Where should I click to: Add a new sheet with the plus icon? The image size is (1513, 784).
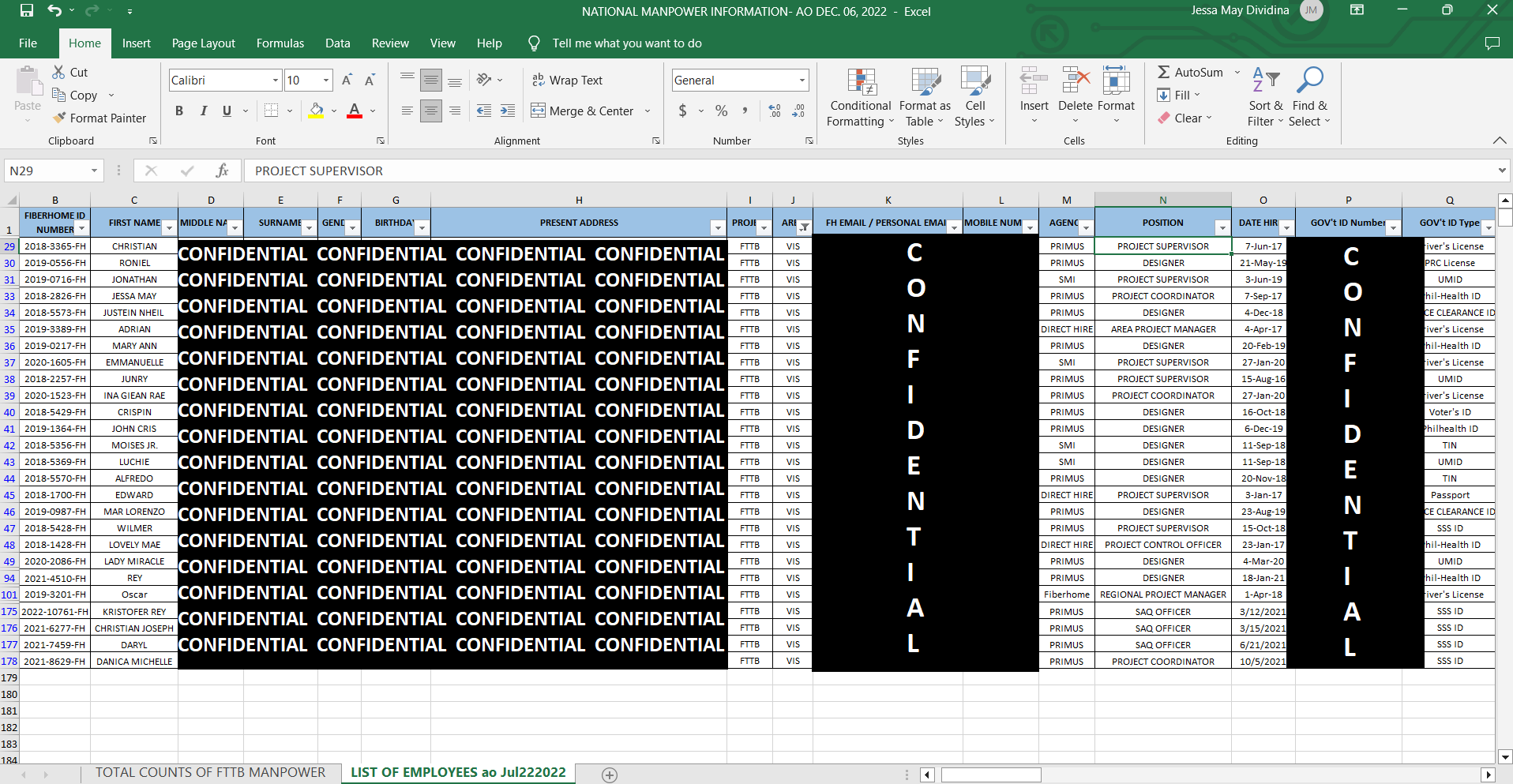[610, 775]
